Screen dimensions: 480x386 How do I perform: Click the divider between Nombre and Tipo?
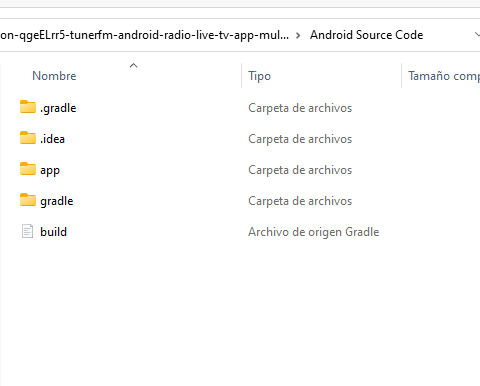click(241, 75)
